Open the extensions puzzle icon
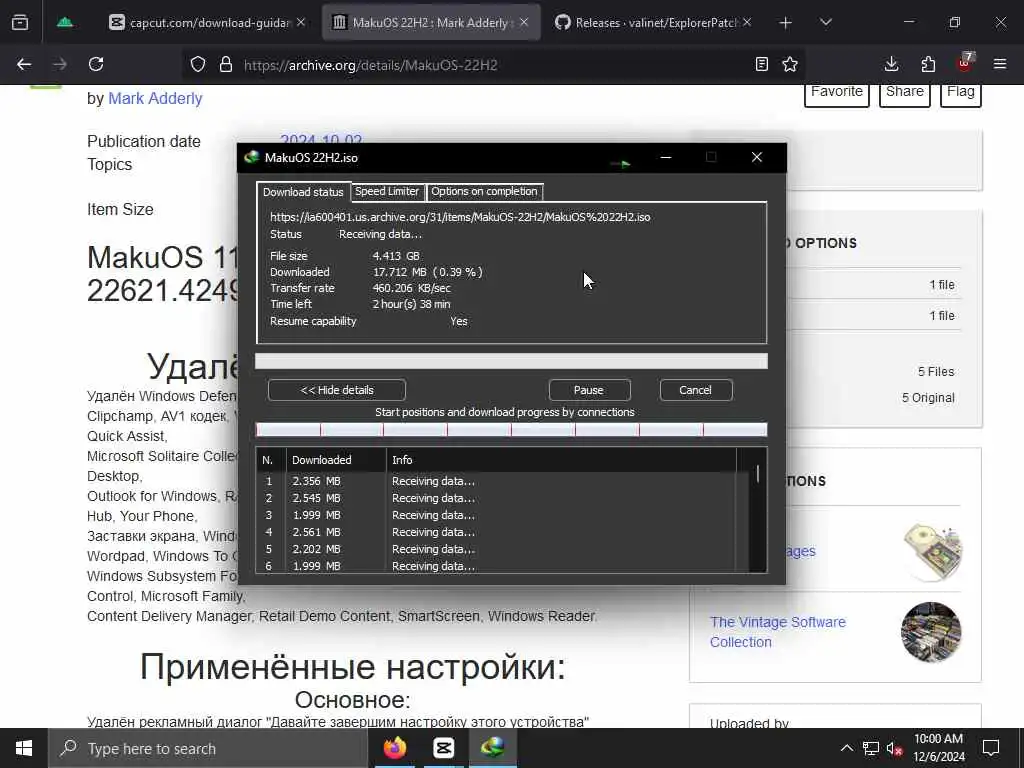Image resolution: width=1024 pixels, height=768 pixels. tap(928, 64)
